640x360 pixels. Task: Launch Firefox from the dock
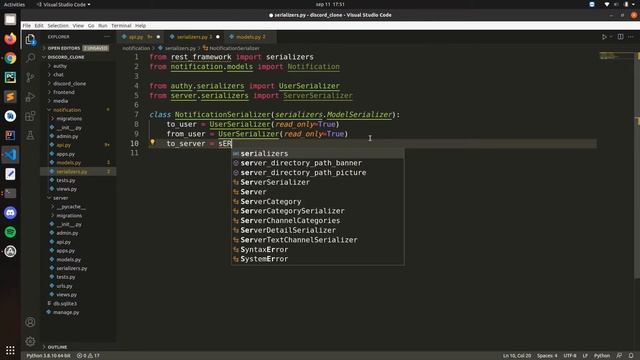click(10, 39)
